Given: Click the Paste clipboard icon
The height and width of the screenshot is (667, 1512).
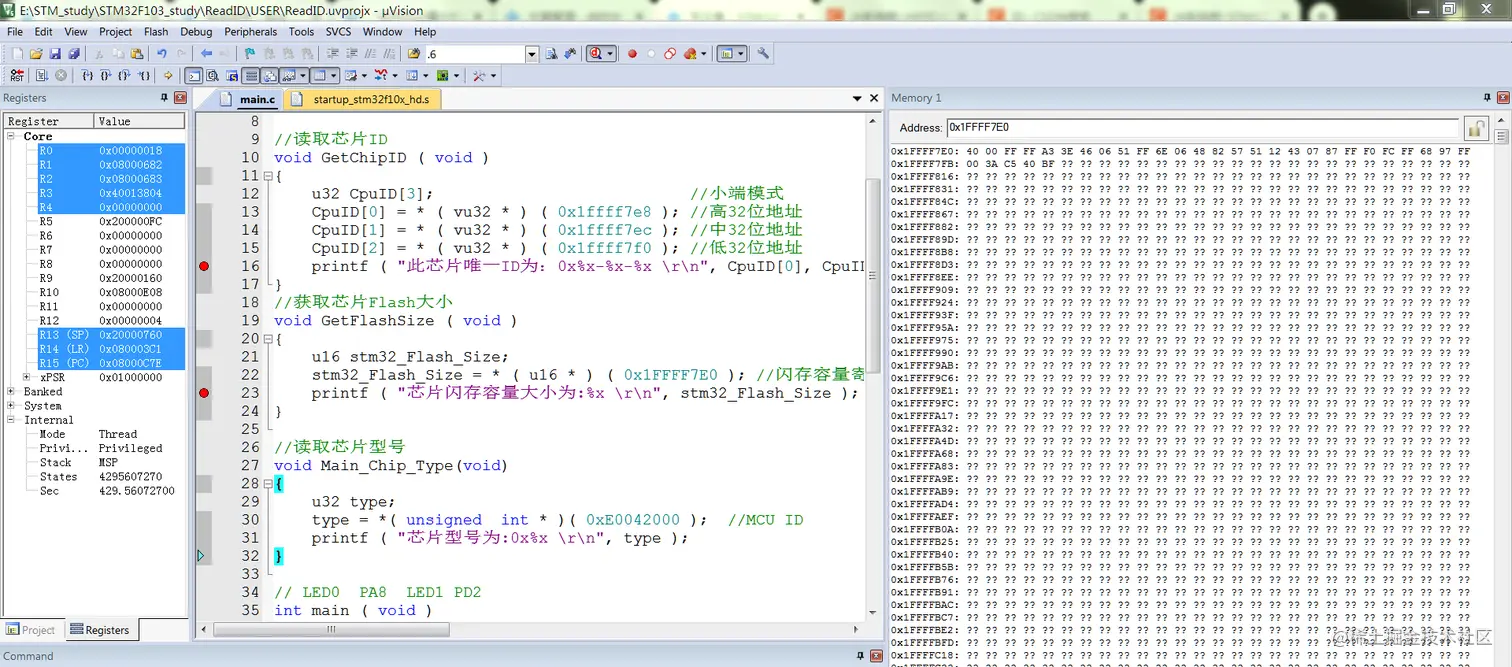Looking at the screenshot, I should pos(137,54).
